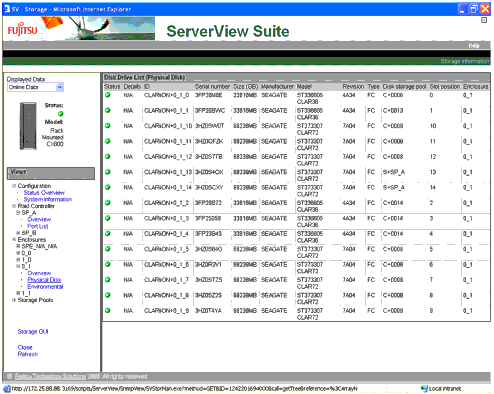The width and height of the screenshot is (494, 394).
Task: Click the Fujitsu logo in the header
Action: (22, 29)
